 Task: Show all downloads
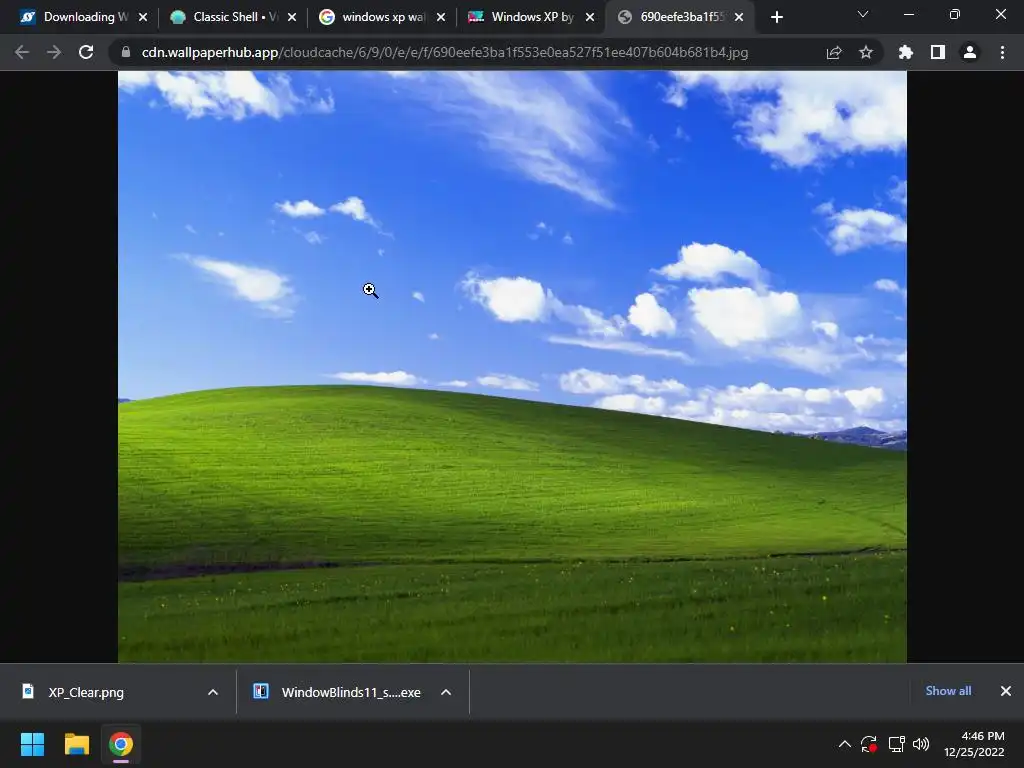click(948, 691)
